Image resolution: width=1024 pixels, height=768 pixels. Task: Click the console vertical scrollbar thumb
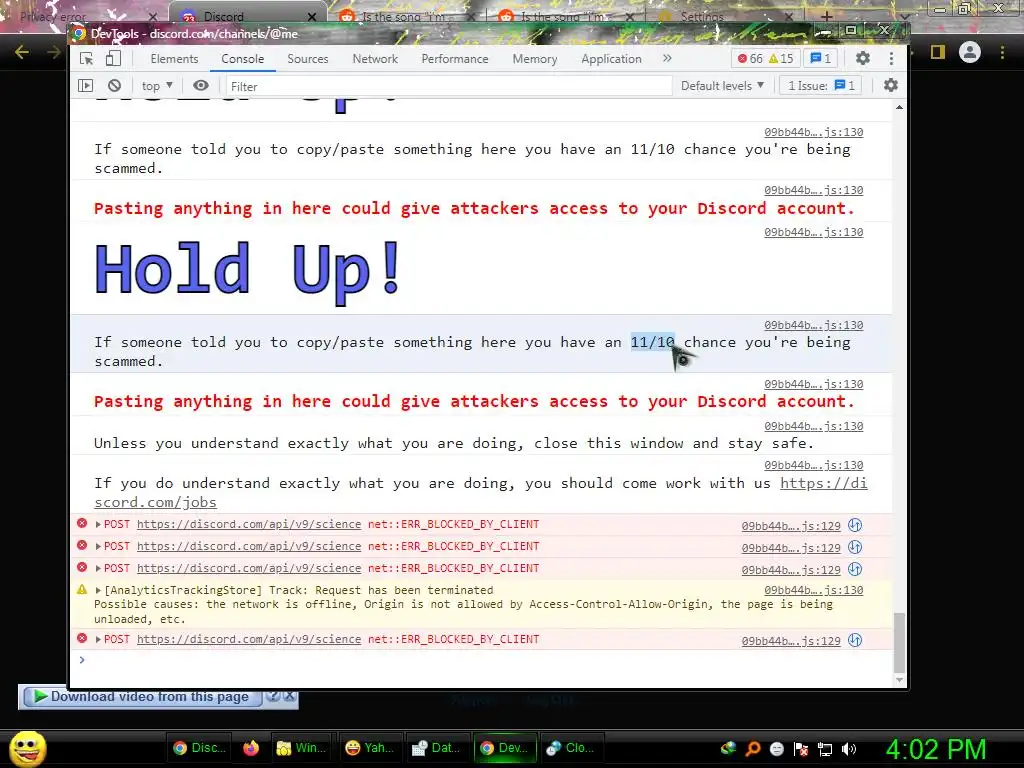pyautogui.click(x=899, y=643)
